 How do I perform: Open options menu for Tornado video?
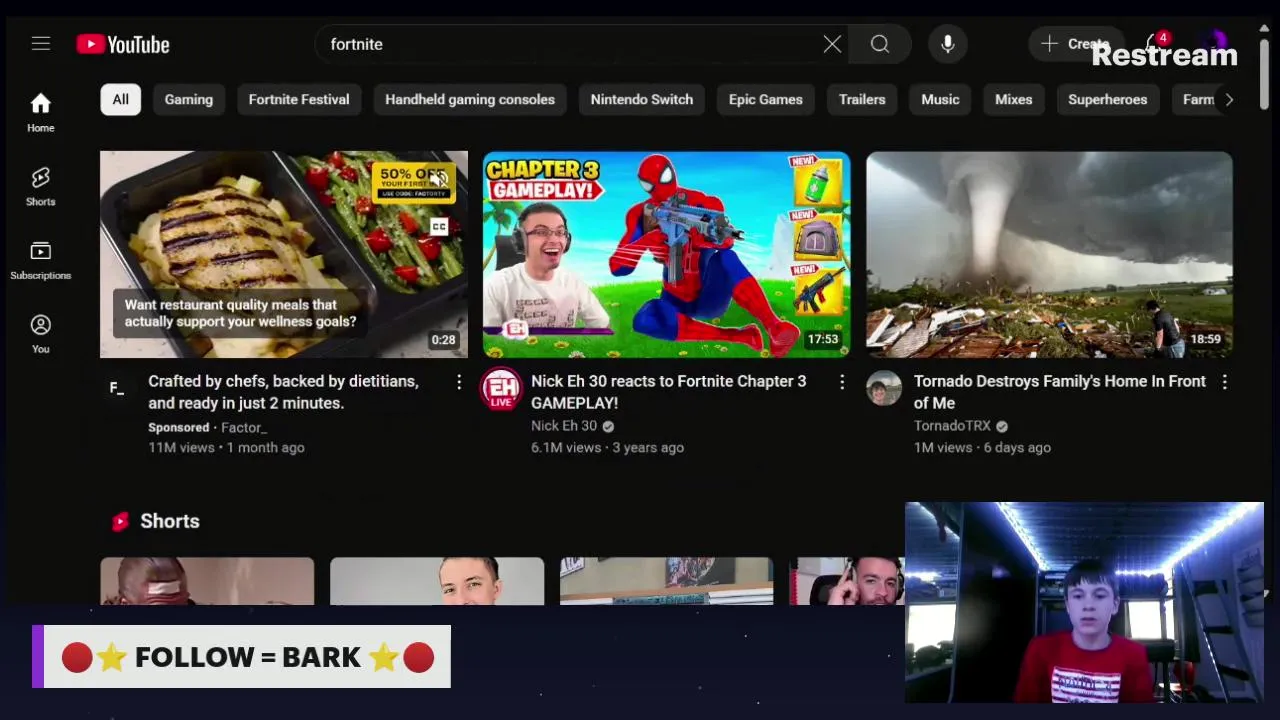tap(1225, 382)
